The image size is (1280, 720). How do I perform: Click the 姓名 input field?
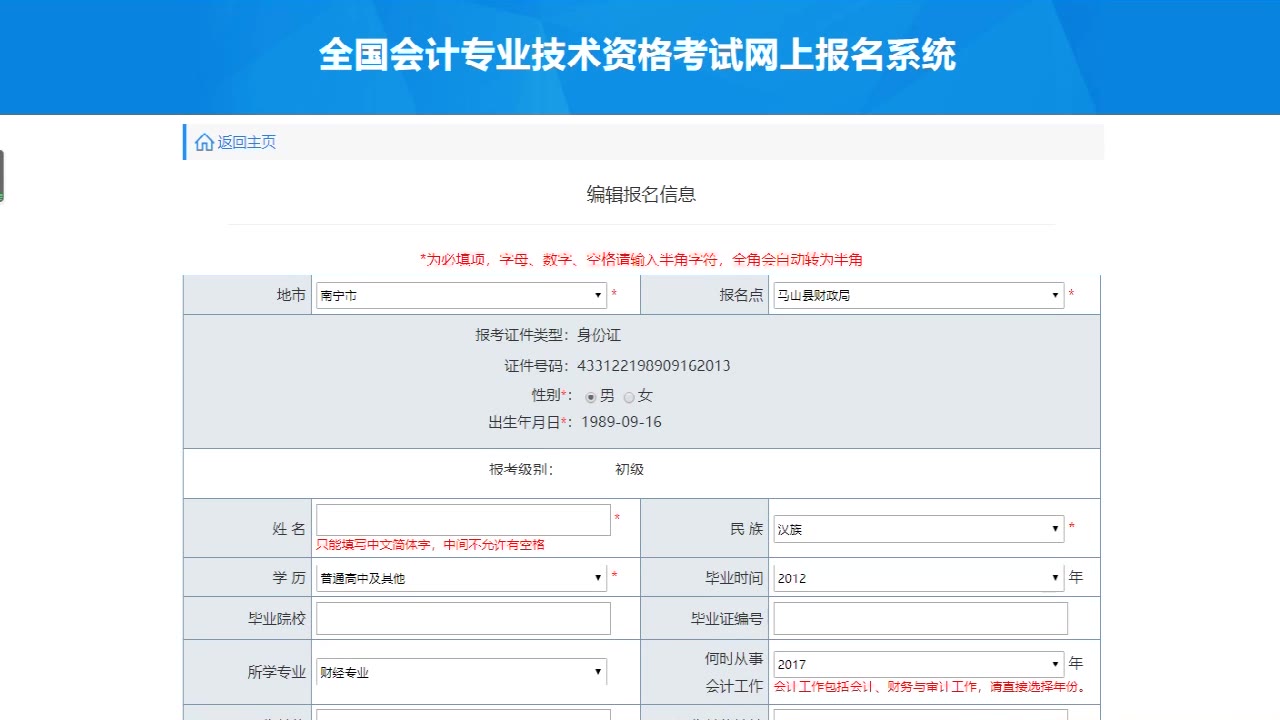coord(463,520)
